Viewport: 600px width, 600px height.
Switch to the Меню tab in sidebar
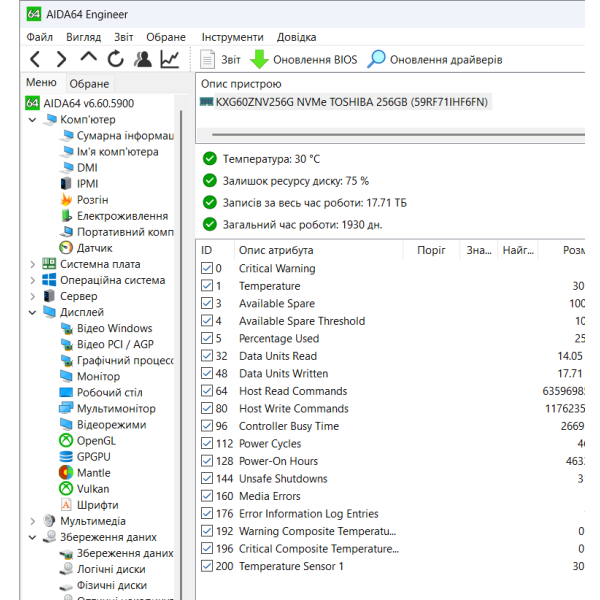click(41, 82)
